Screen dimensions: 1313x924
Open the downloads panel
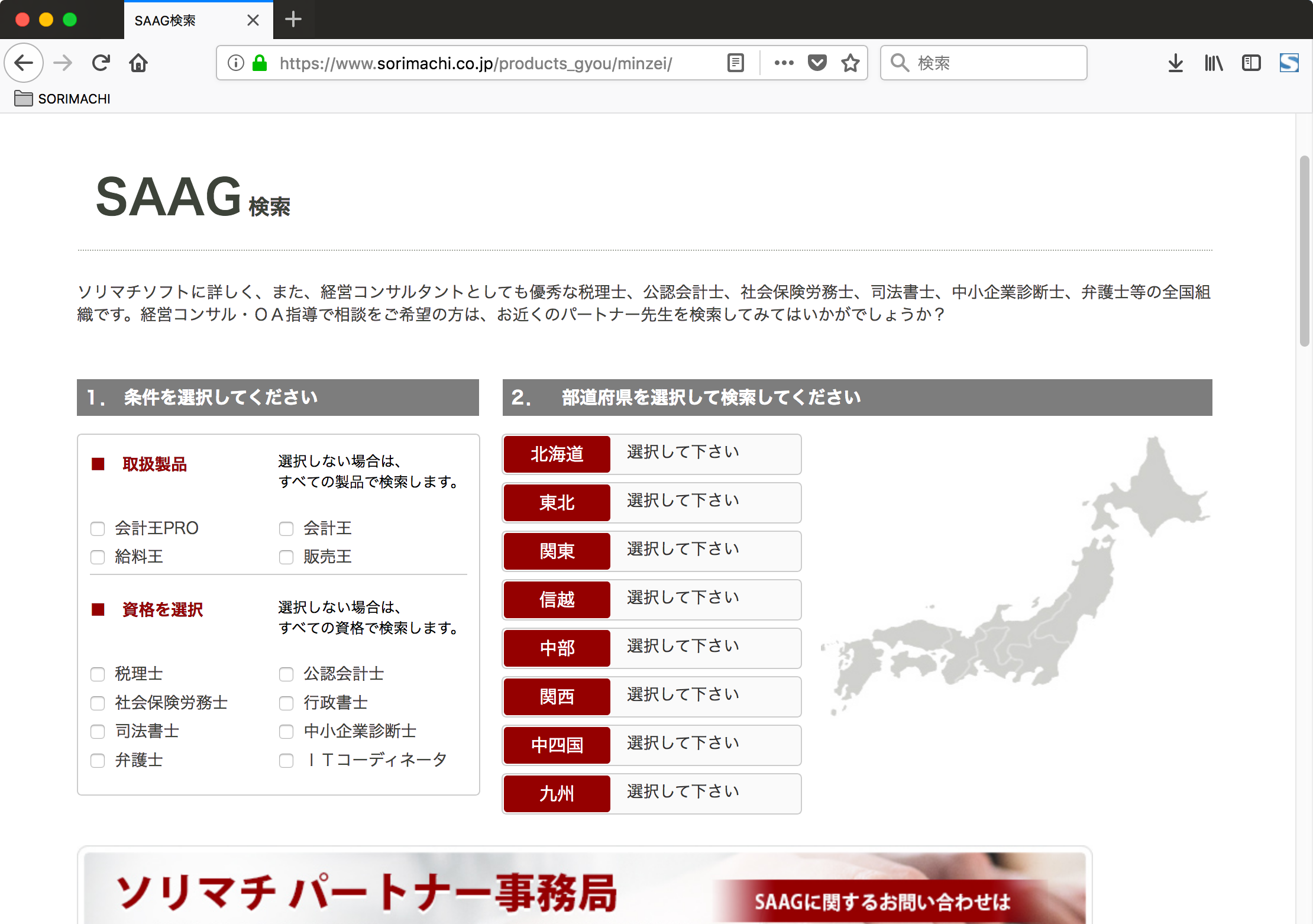tap(1176, 63)
